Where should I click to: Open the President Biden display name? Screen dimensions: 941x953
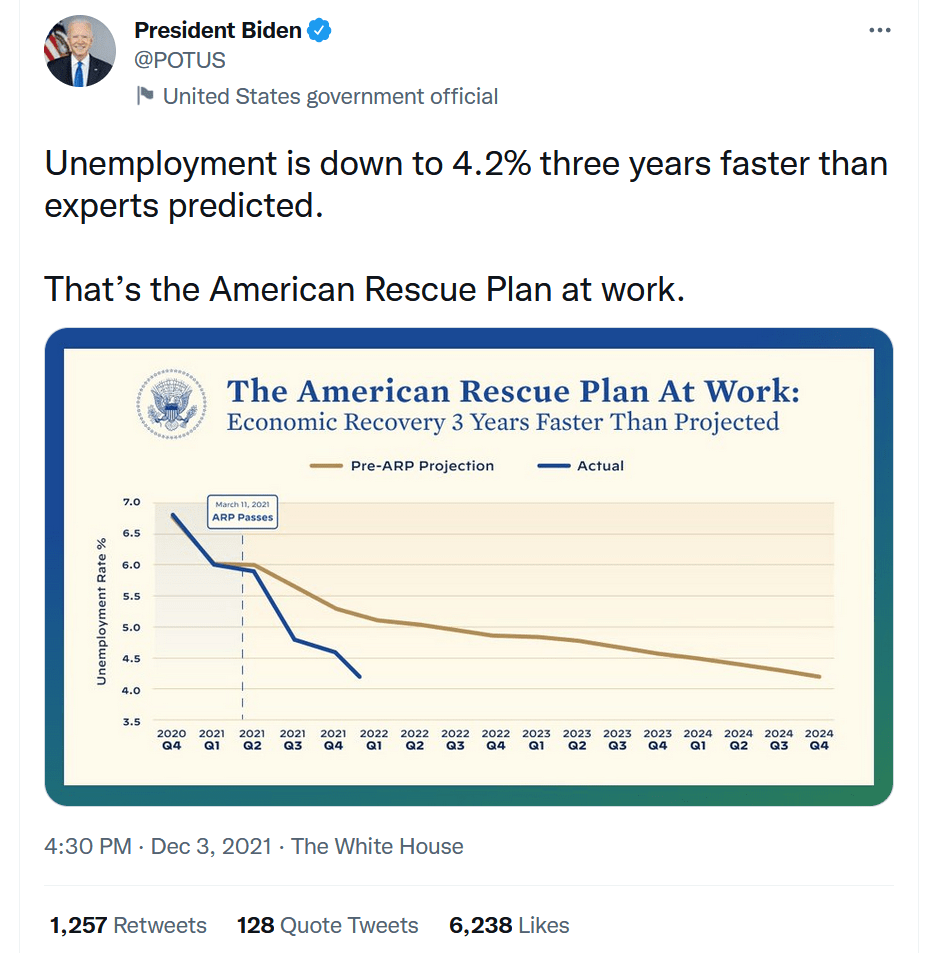(218, 31)
